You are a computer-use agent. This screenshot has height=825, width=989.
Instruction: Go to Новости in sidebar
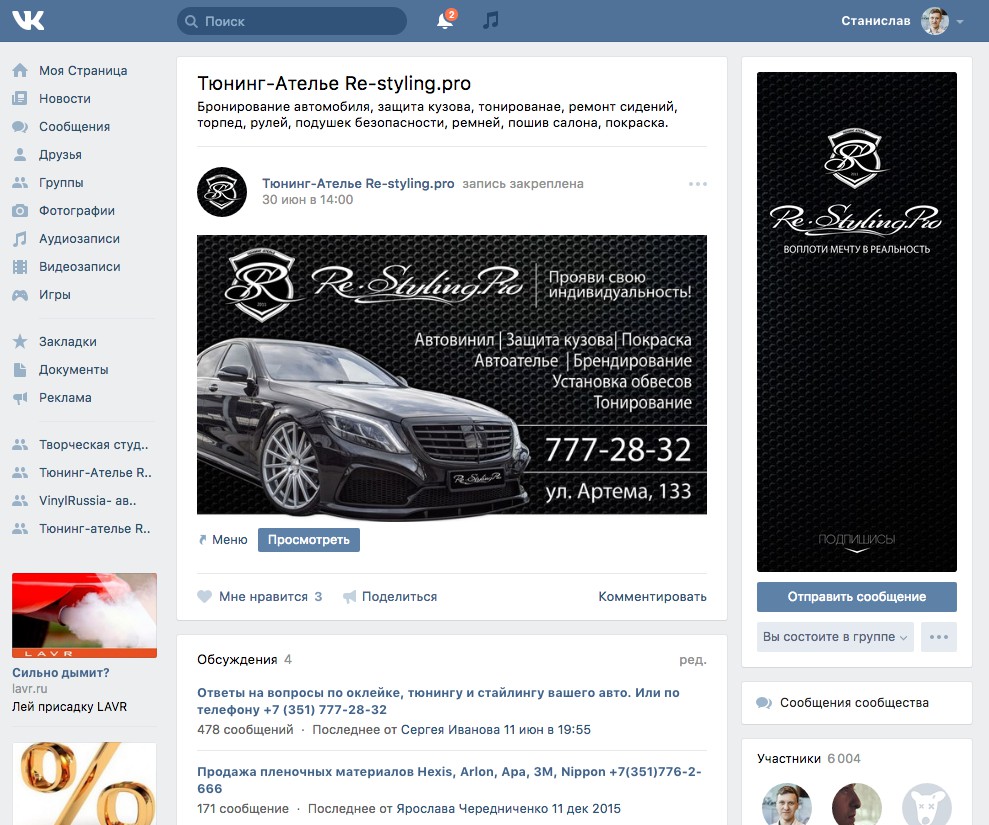[65, 98]
